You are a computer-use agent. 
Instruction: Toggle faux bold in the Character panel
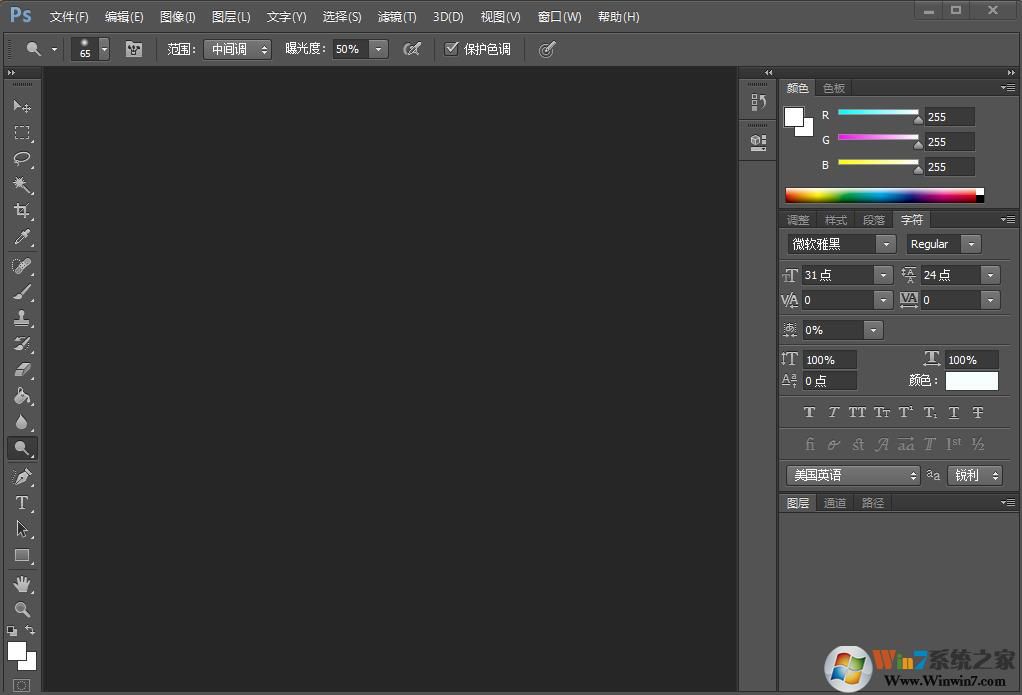[809, 411]
